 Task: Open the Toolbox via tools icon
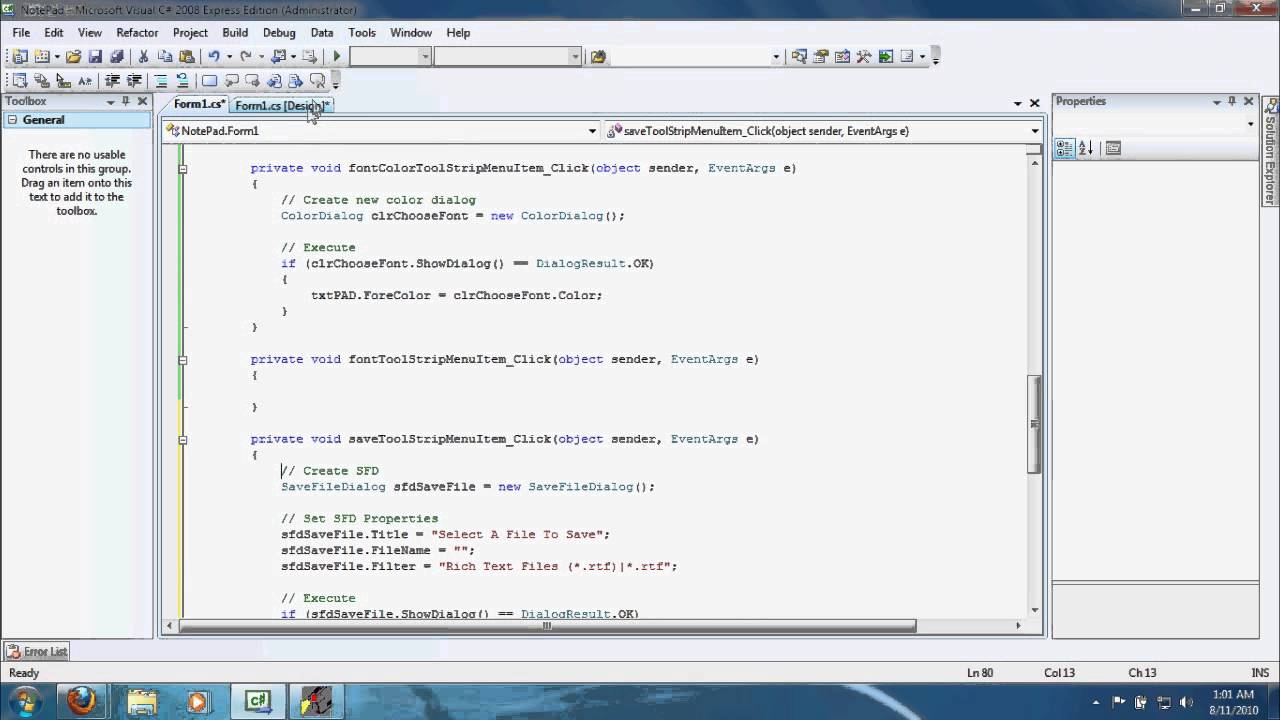(864, 57)
